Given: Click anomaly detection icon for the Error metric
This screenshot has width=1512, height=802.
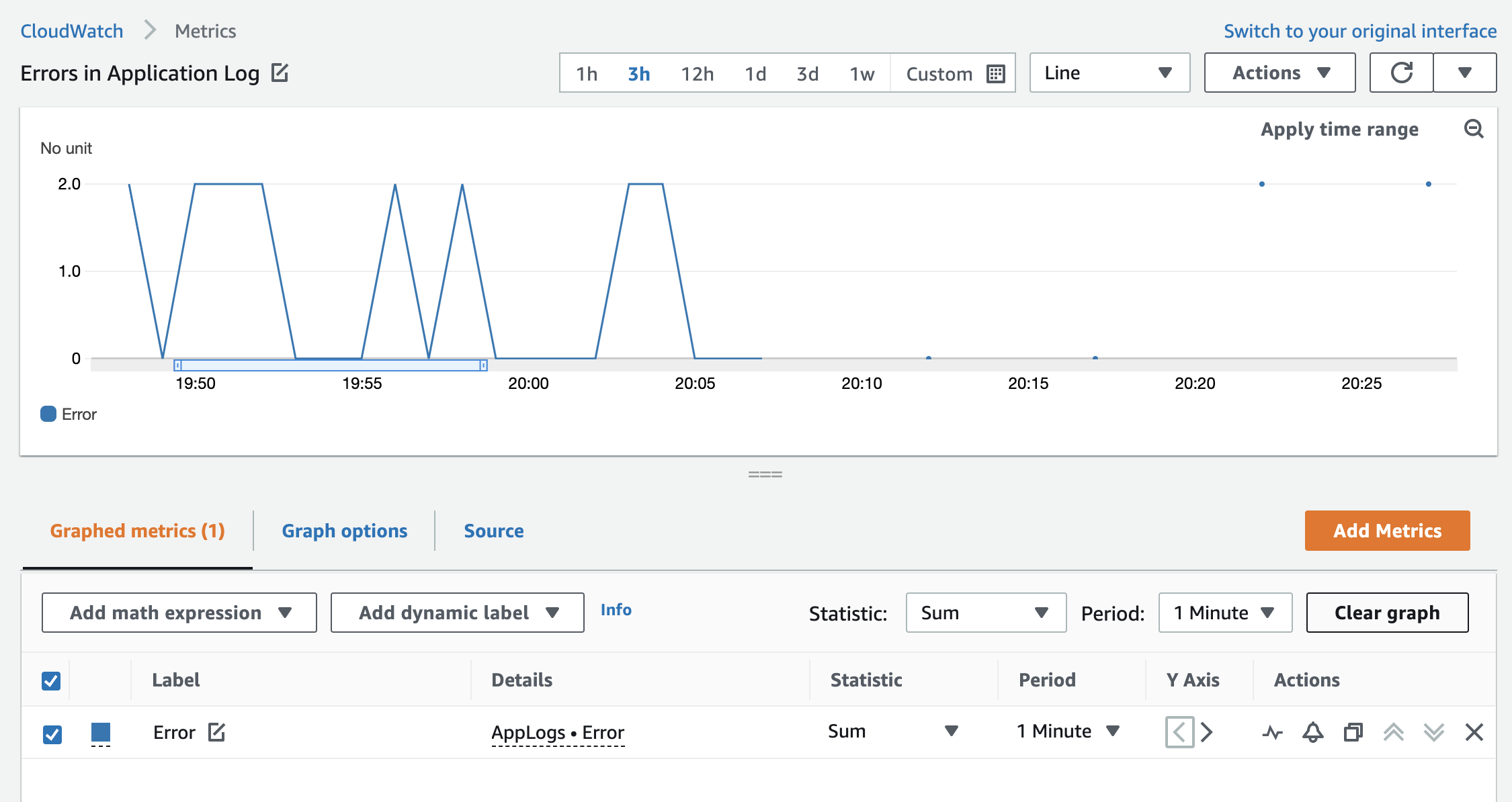Looking at the screenshot, I should coord(1272,732).
